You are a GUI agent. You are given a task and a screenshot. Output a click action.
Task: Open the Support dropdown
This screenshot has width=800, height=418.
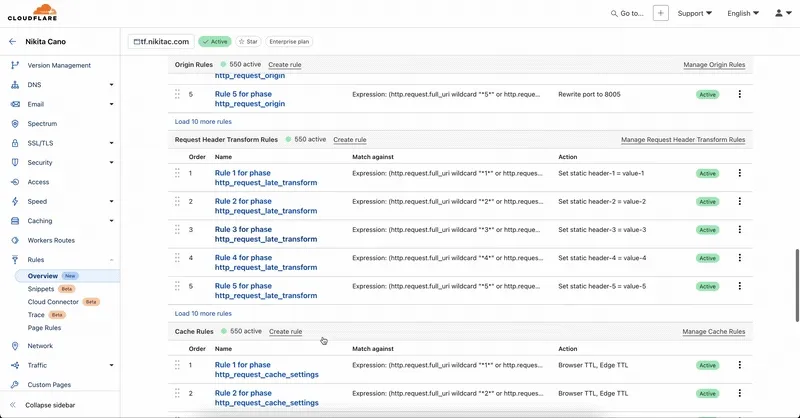click(695, 13)
